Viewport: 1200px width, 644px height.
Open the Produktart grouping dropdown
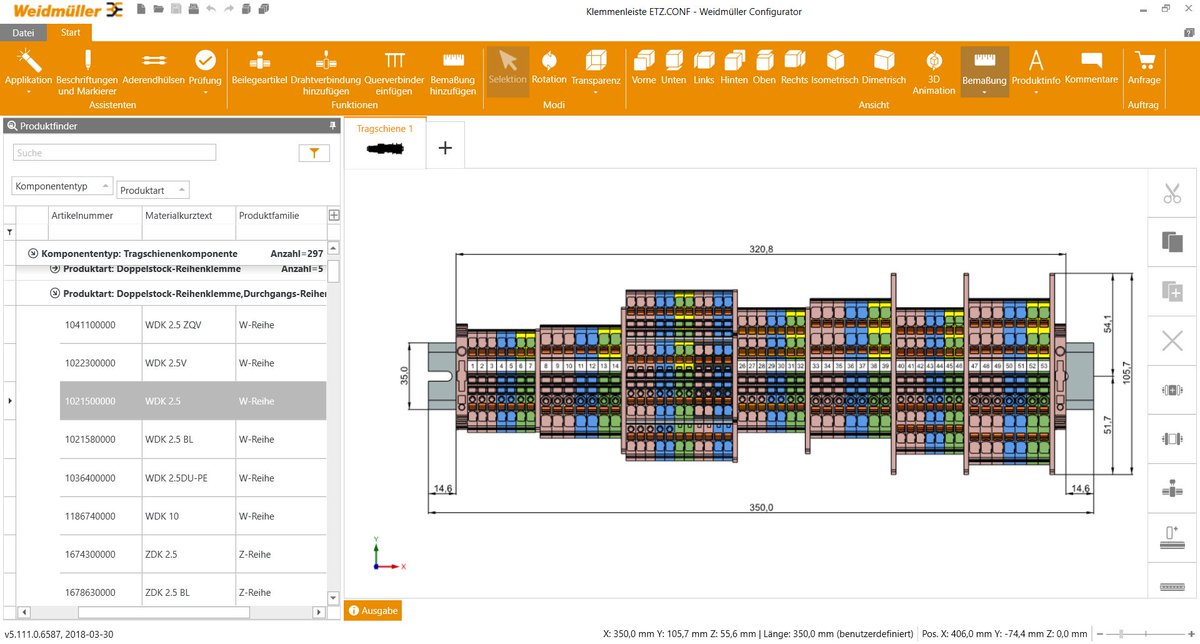[x=153, y=190]
